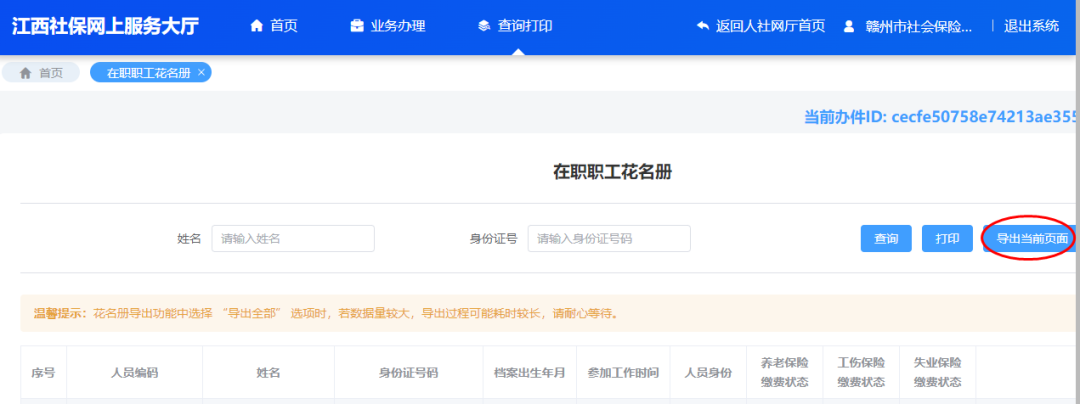Select the 在职职工花名册 tab
1080x404 pixels.
coord(149,72)
